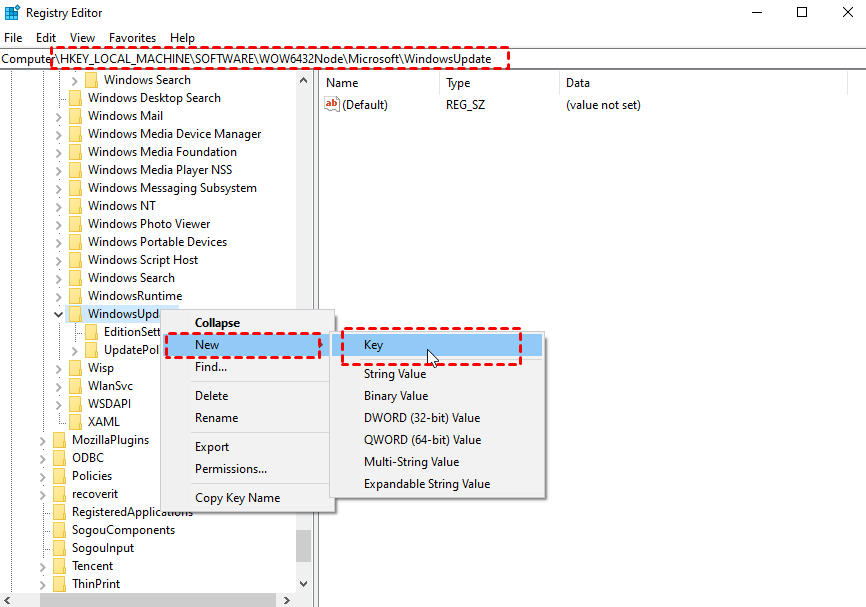Click the (Default) string value icon
This screenshot has height=607, width=866.
[x=331, y=104]
